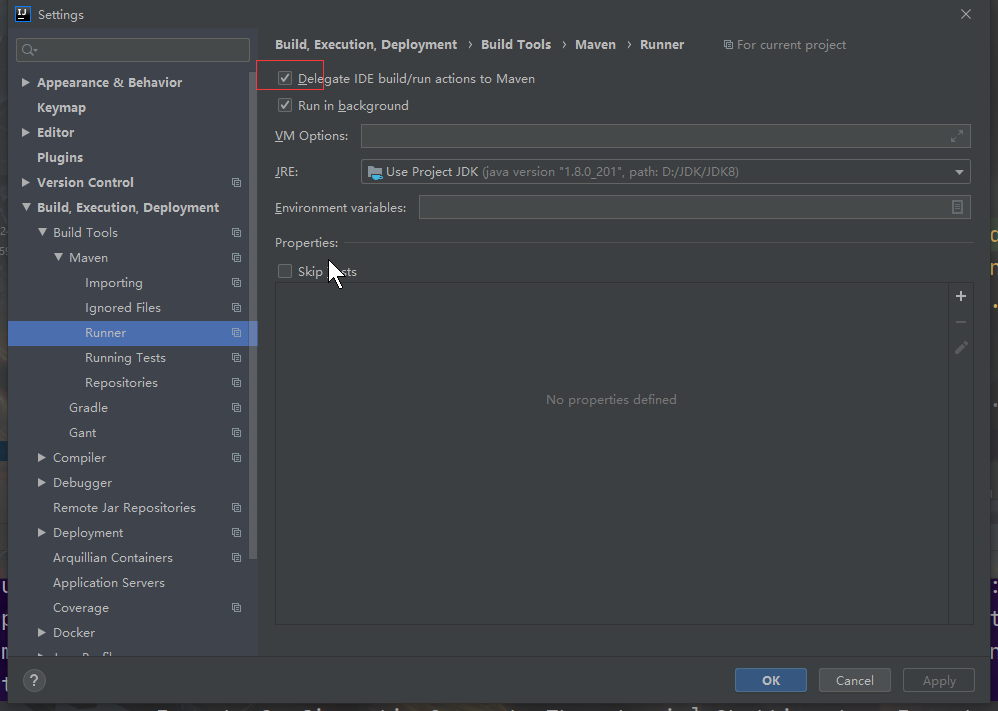This screenshot has width=998, height=711.
Task: Click the project-level icon beside Deployment
Action: tap(237, 533)
